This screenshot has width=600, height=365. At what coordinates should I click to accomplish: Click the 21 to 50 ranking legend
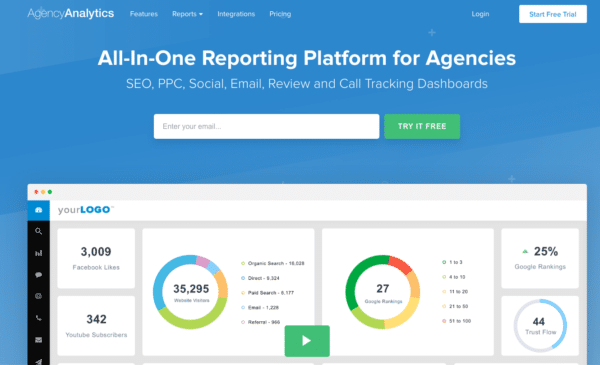[455, 306]
